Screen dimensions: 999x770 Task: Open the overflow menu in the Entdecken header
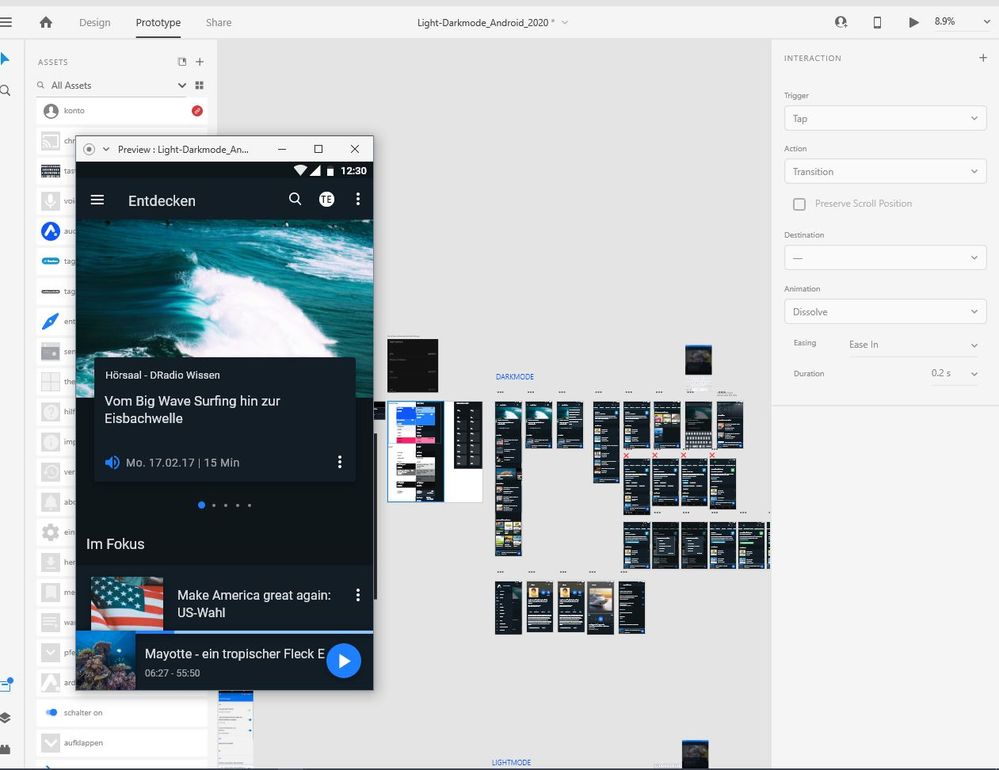[358, 199]
